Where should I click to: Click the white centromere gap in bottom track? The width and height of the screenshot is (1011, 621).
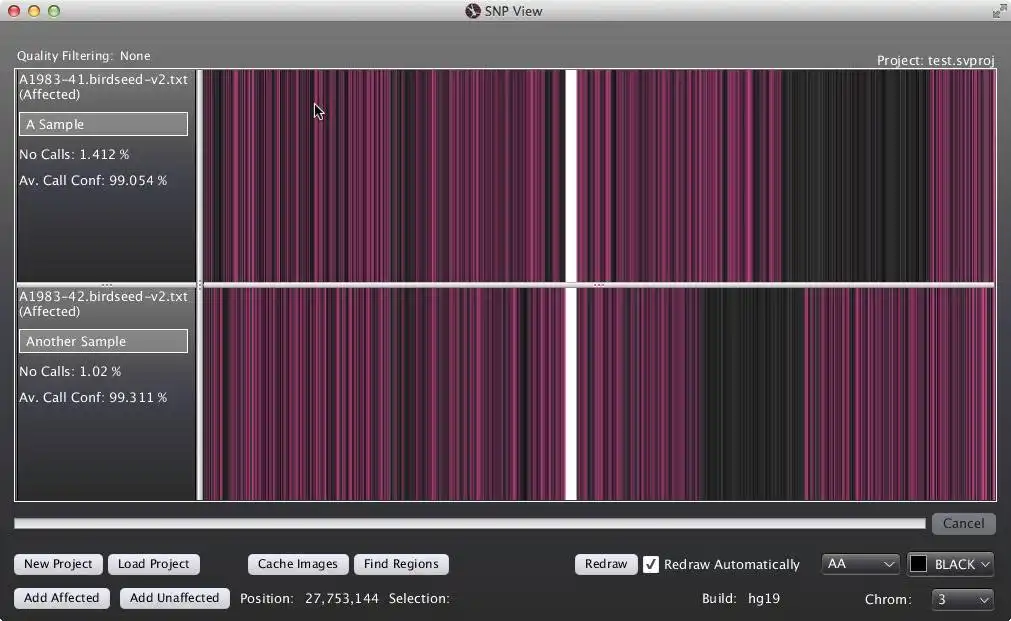(x=571, y=393)
